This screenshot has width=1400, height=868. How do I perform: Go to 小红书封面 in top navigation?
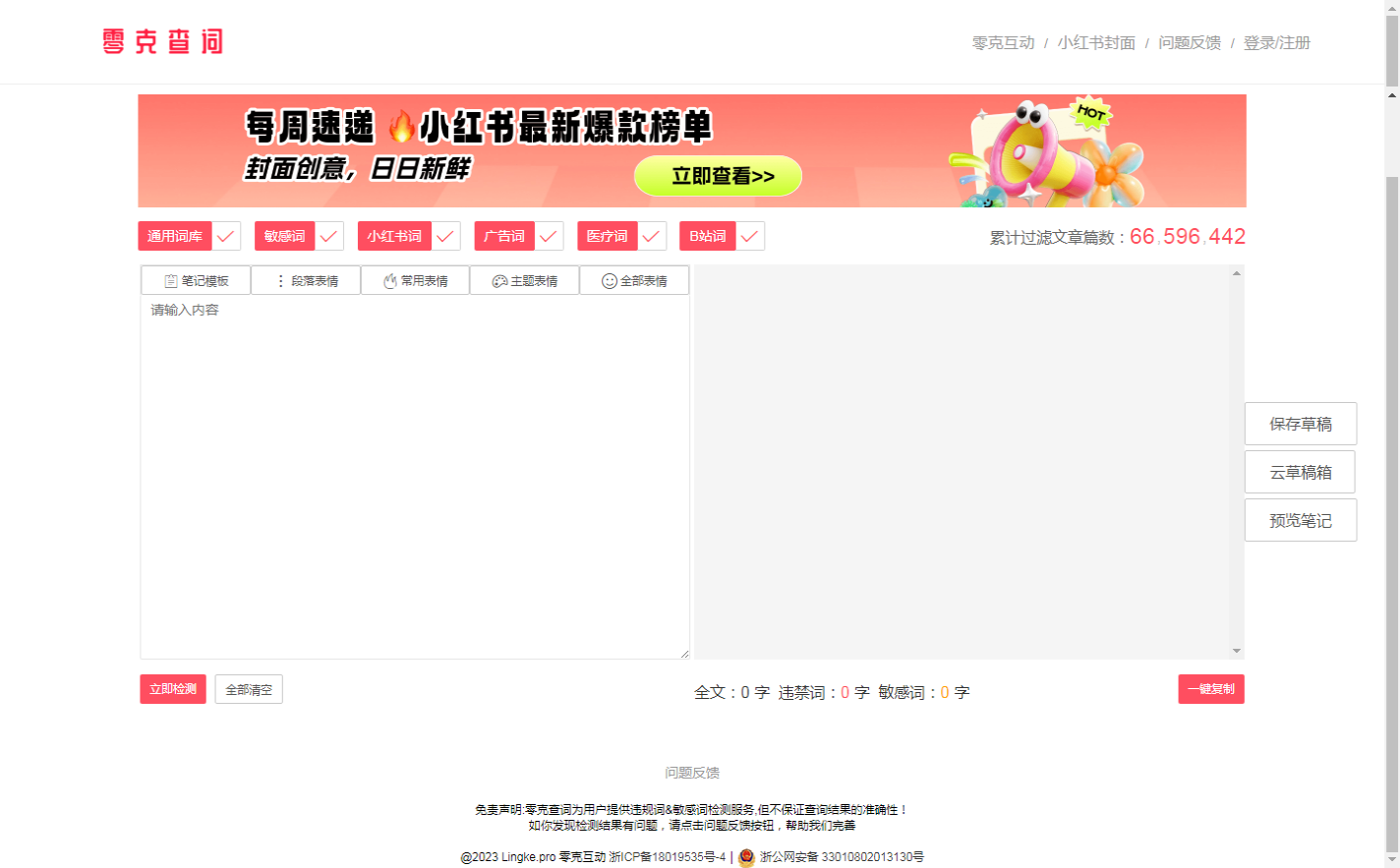tap(1096, 42)
